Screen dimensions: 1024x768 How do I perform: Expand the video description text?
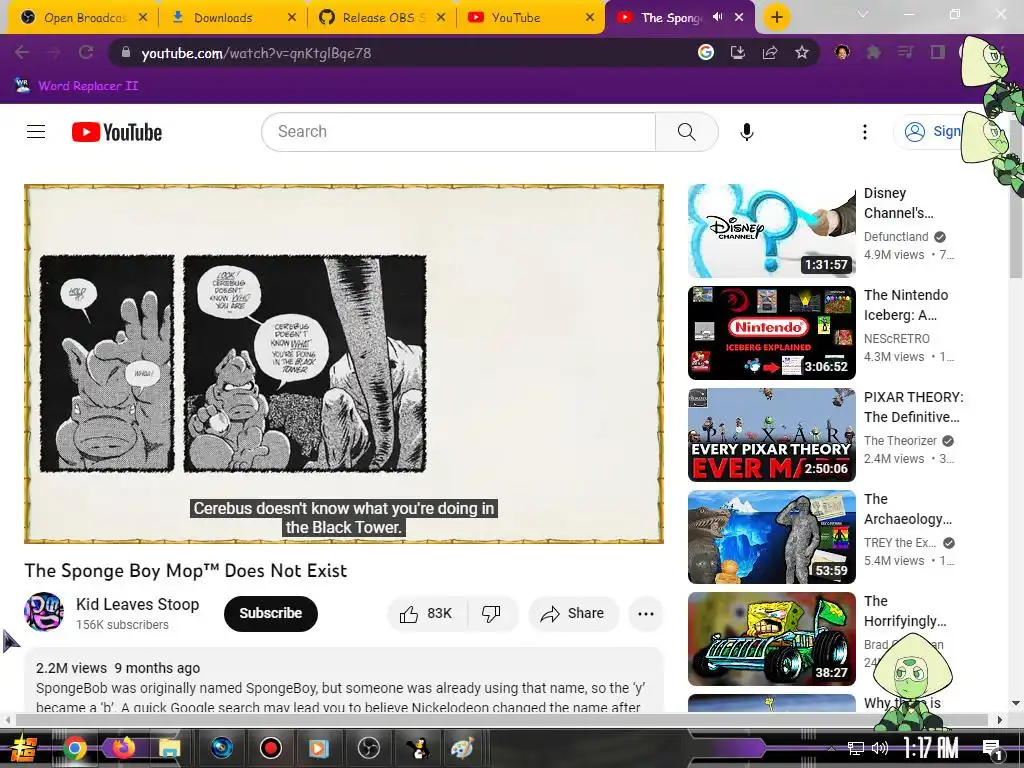coord(344,679)
